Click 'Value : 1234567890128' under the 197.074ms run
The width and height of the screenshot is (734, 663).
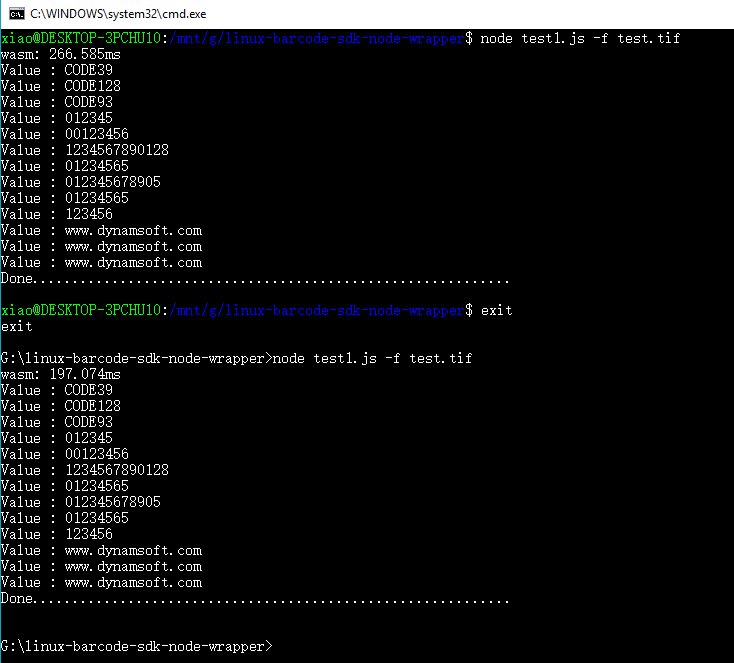pyautogui.click(x=84, y=470)
